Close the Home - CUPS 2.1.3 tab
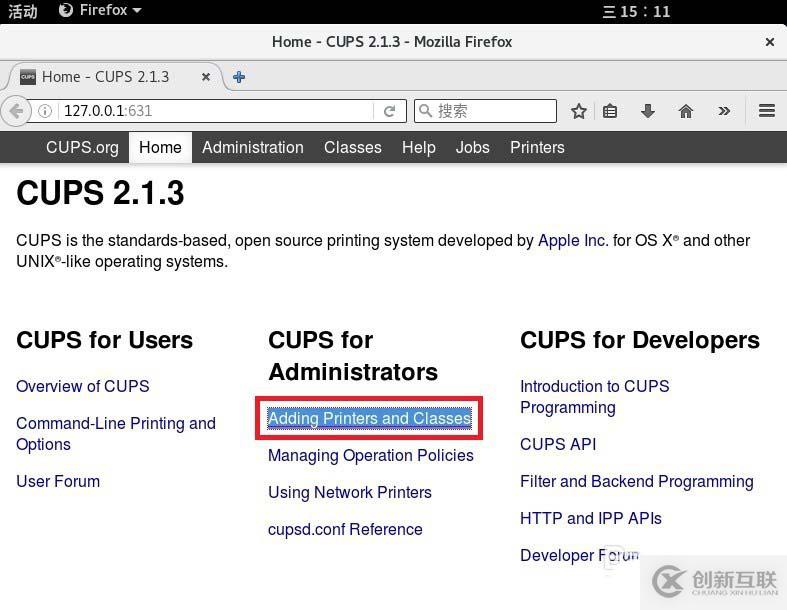 pyautogui.click(x=206, y=77)
